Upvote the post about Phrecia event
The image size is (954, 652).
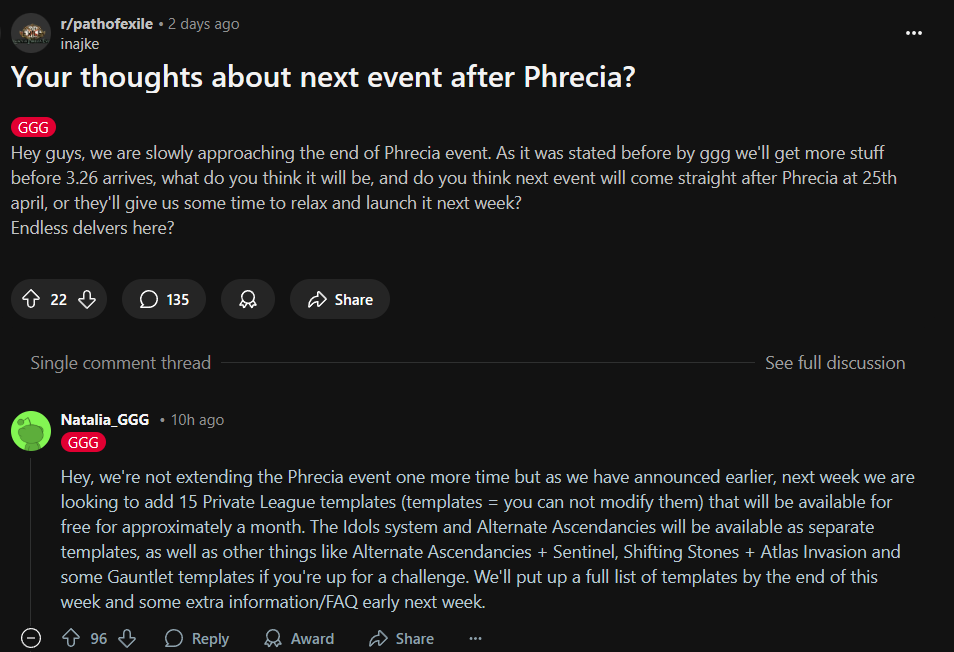31,299
